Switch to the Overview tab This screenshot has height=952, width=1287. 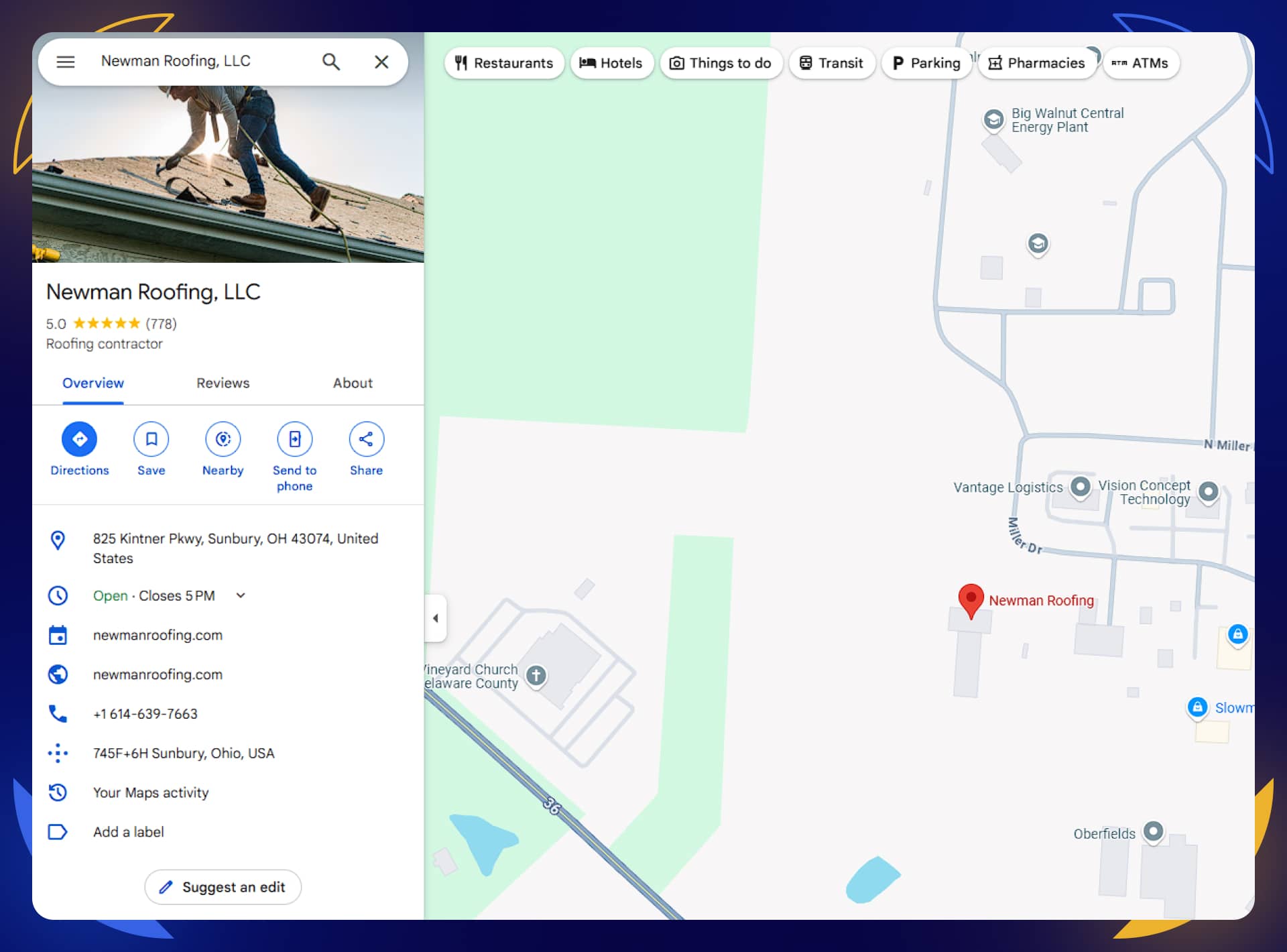[x=93, y=383]
